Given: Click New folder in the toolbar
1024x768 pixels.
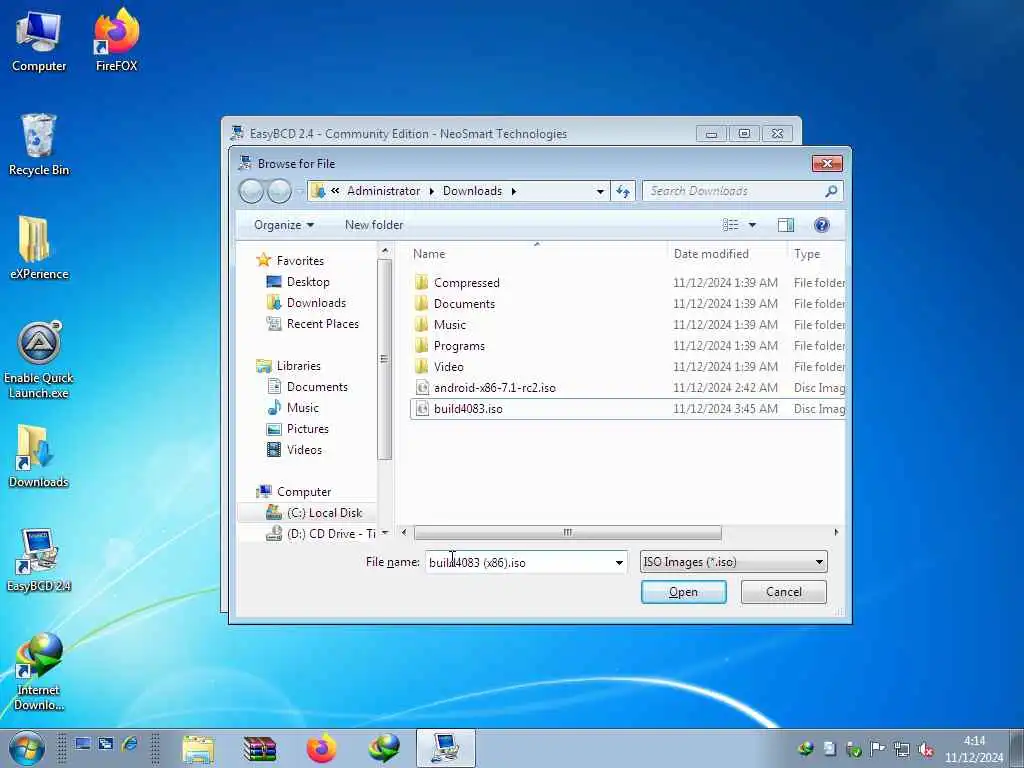Looking at the screenshot, I should click(374, 225).
